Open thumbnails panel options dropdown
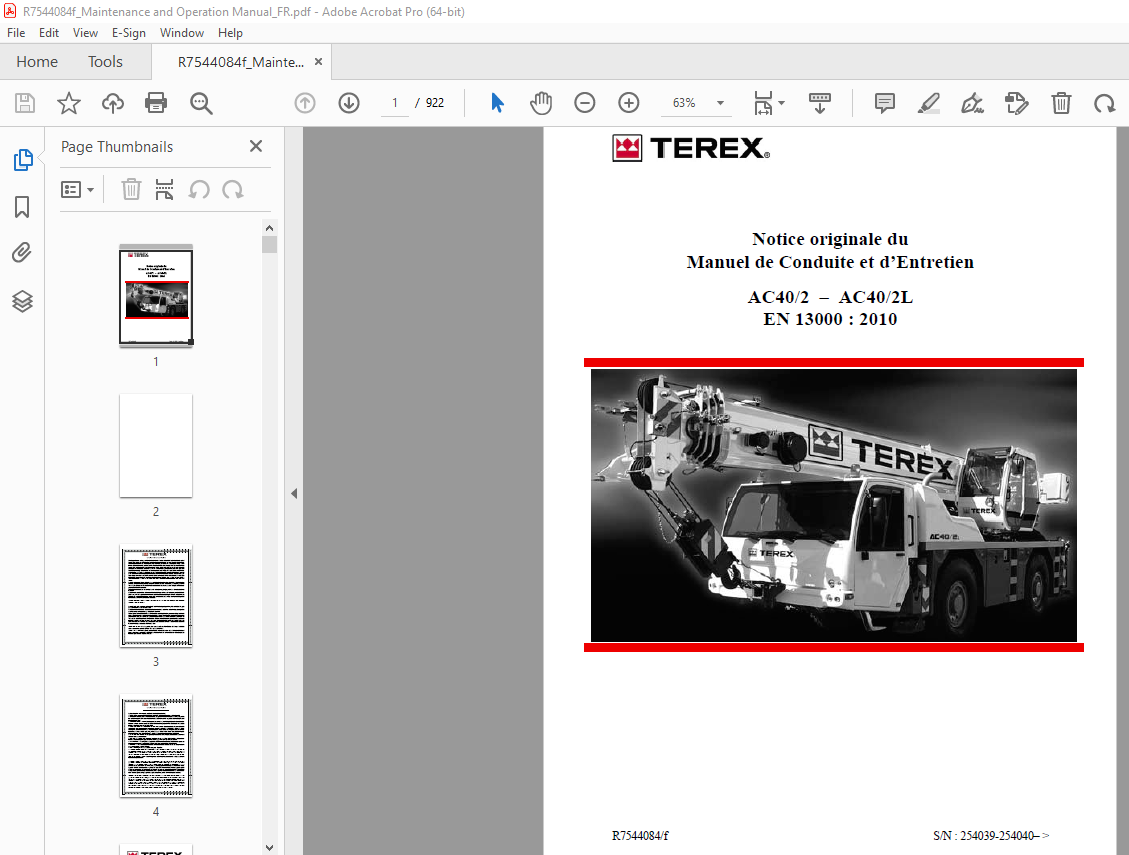 [77, 189]
